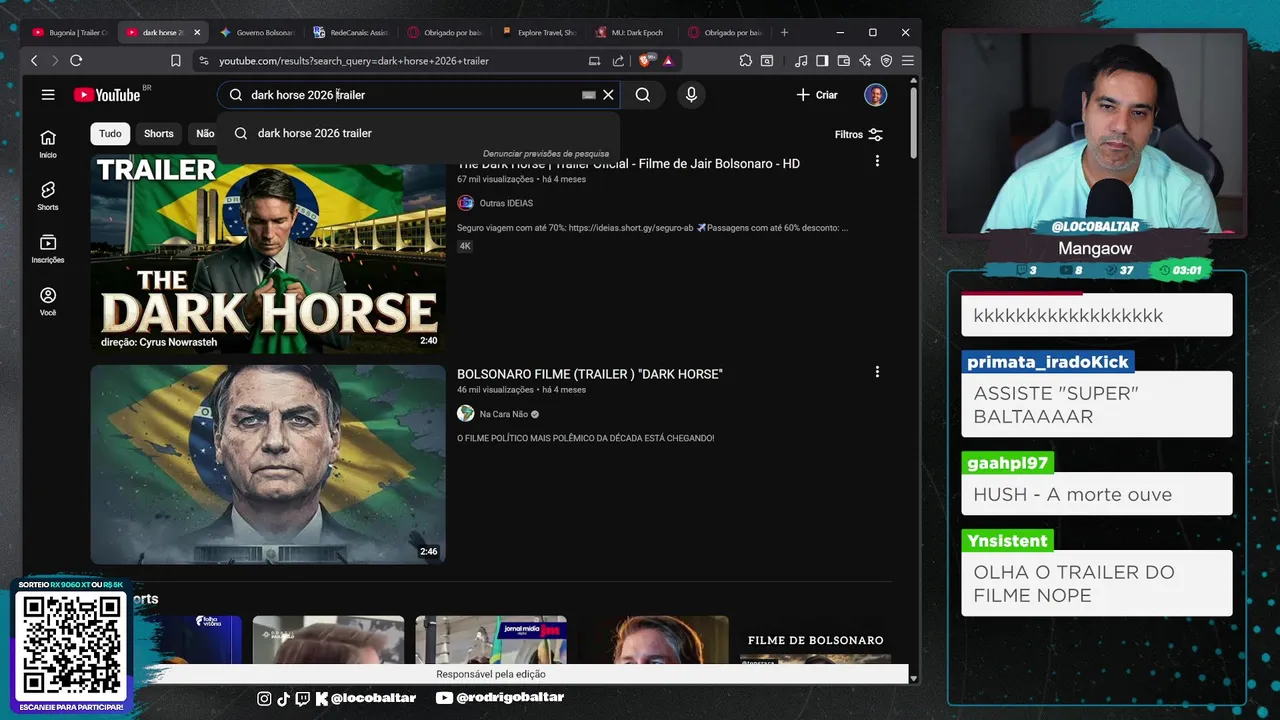Go forward in the browser

(55, 61)
